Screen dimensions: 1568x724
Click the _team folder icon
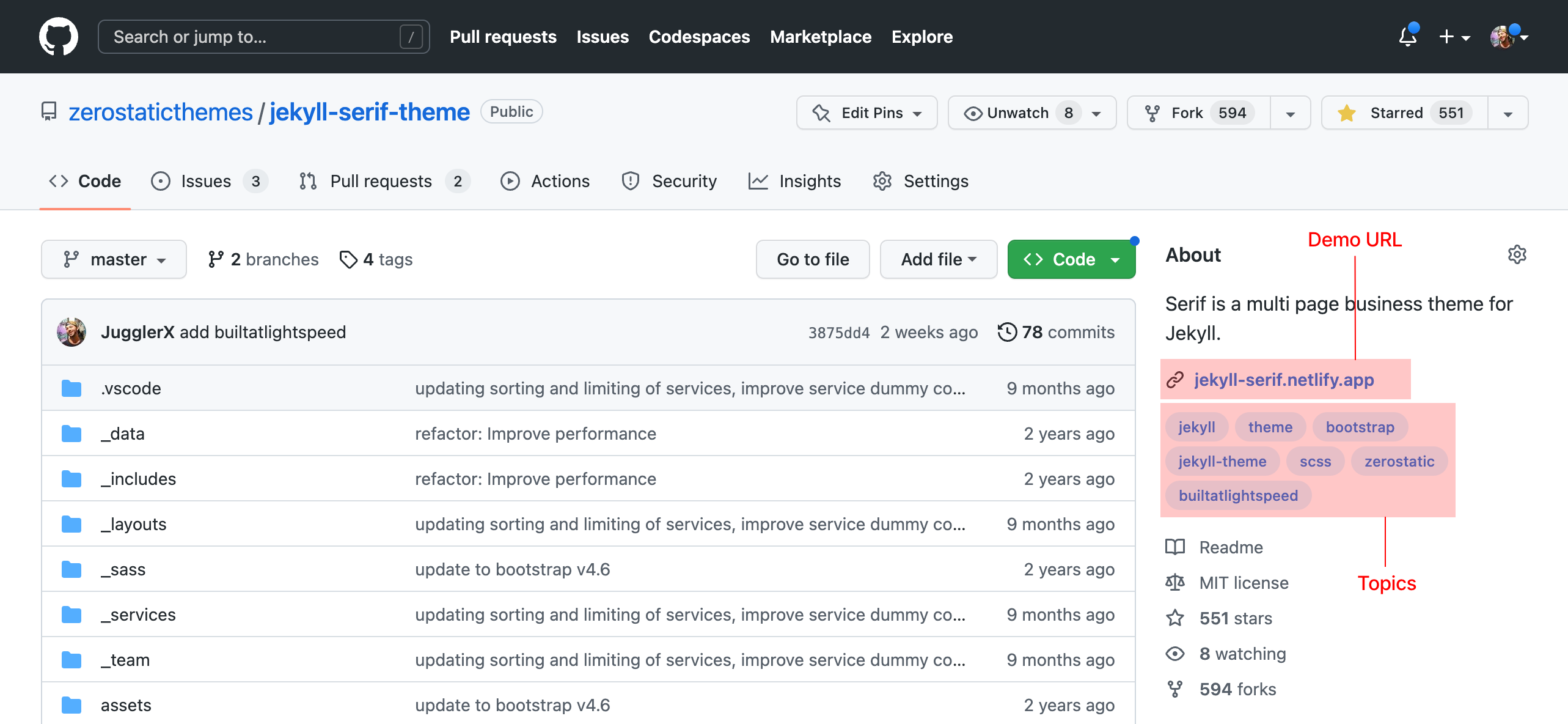tap(71, 660)
